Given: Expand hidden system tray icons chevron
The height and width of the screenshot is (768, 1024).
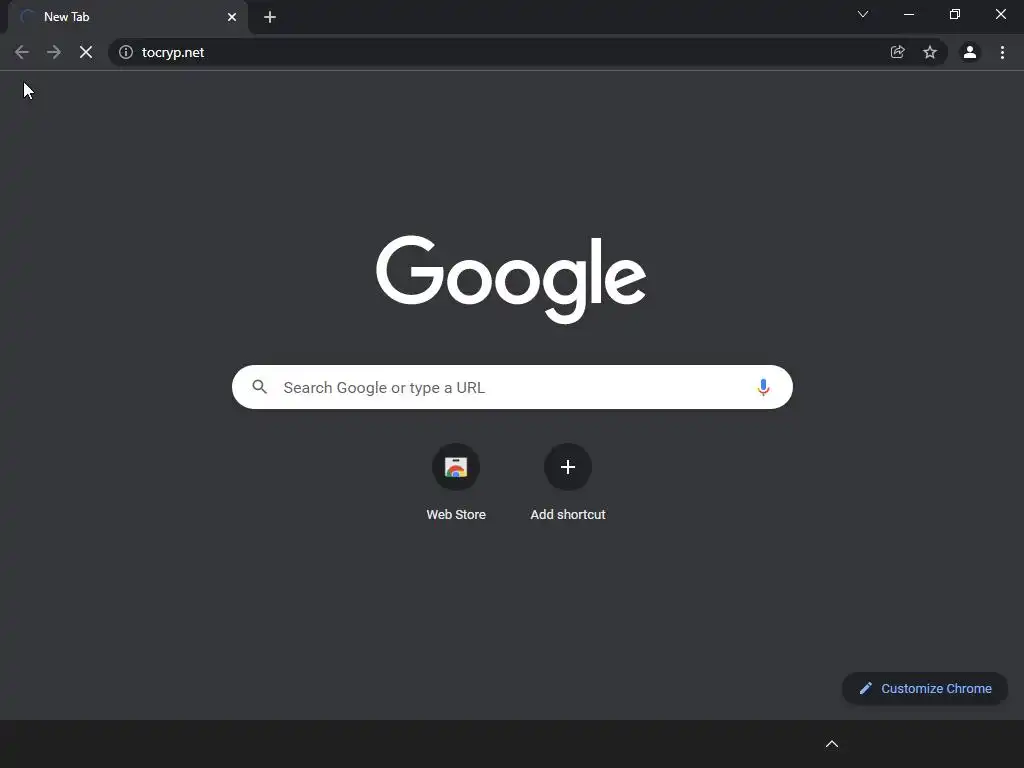Looking at the screenshot, I should [x=832, y=744].
